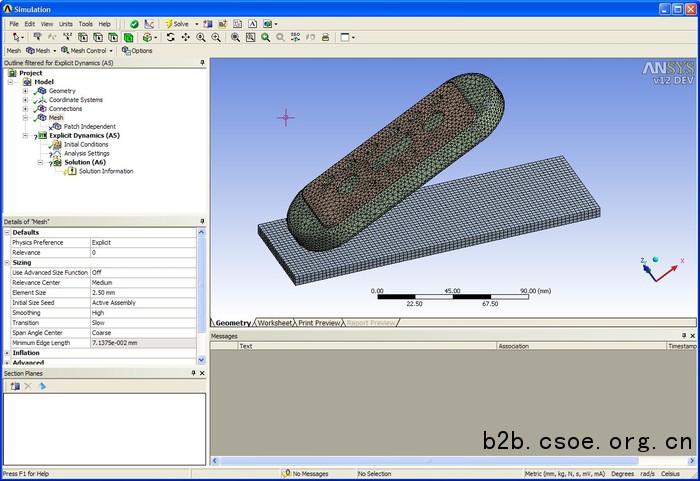Pin the Outline panel
The image size is (700, 481).
pyautogui.click(x=201, y=63)
